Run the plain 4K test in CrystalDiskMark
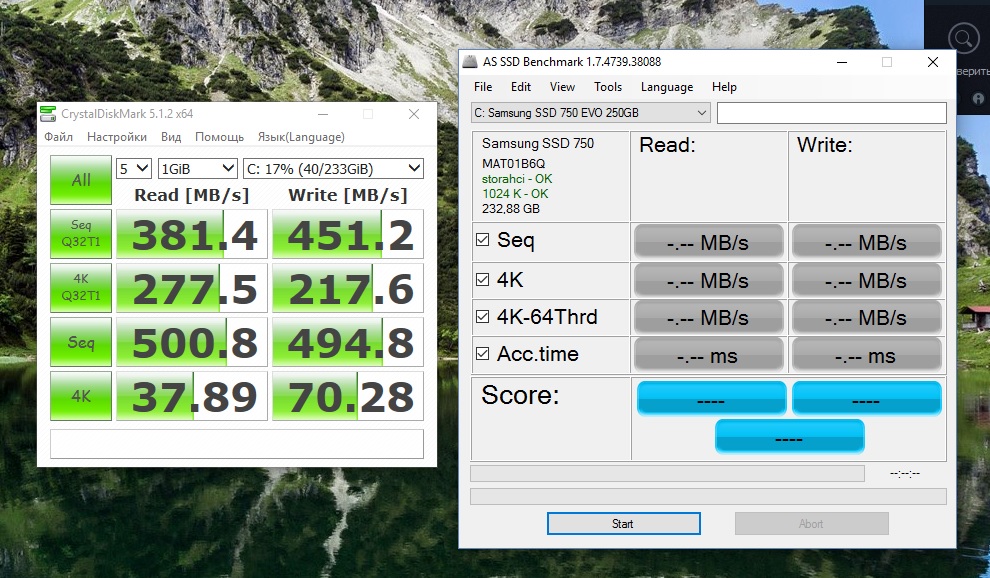990x578 pixels. pos(81,395)
